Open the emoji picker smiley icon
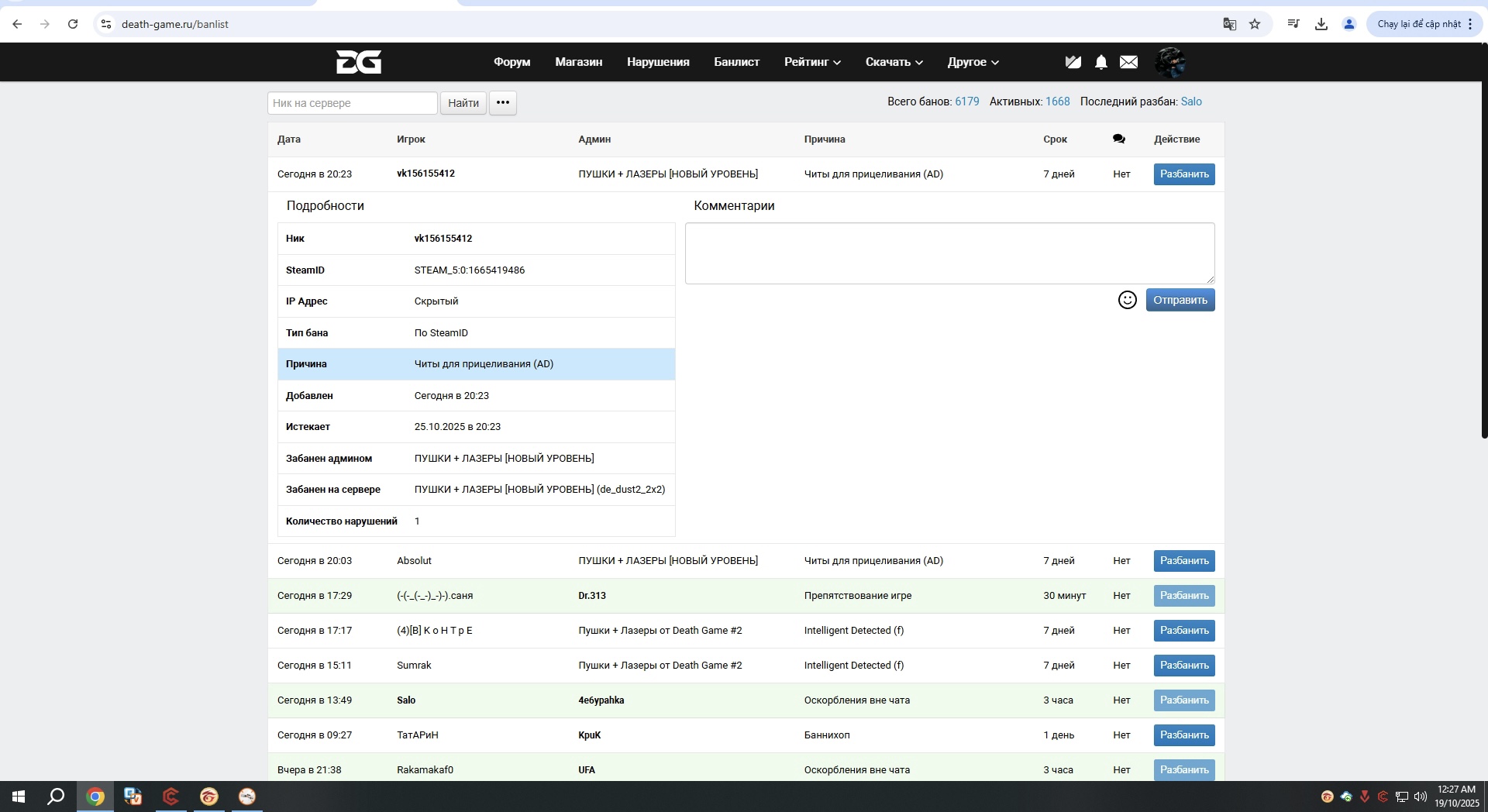The image size is (1488, 812). click(x=1127, y=300)
